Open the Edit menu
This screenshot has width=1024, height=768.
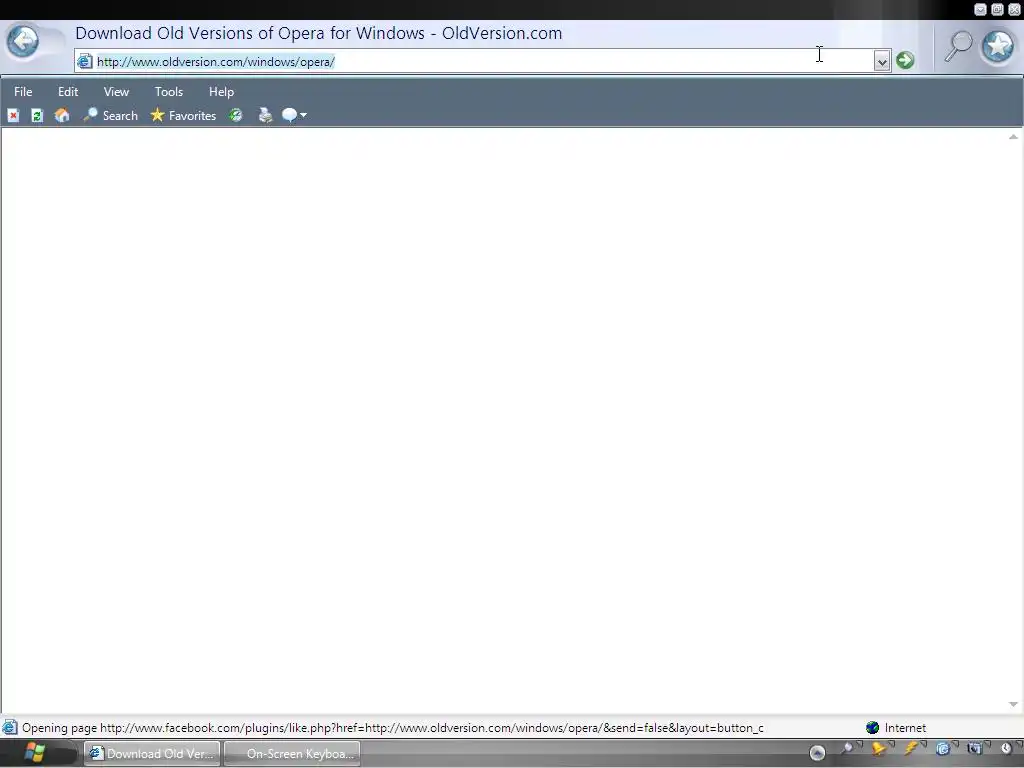click(68, 91)
